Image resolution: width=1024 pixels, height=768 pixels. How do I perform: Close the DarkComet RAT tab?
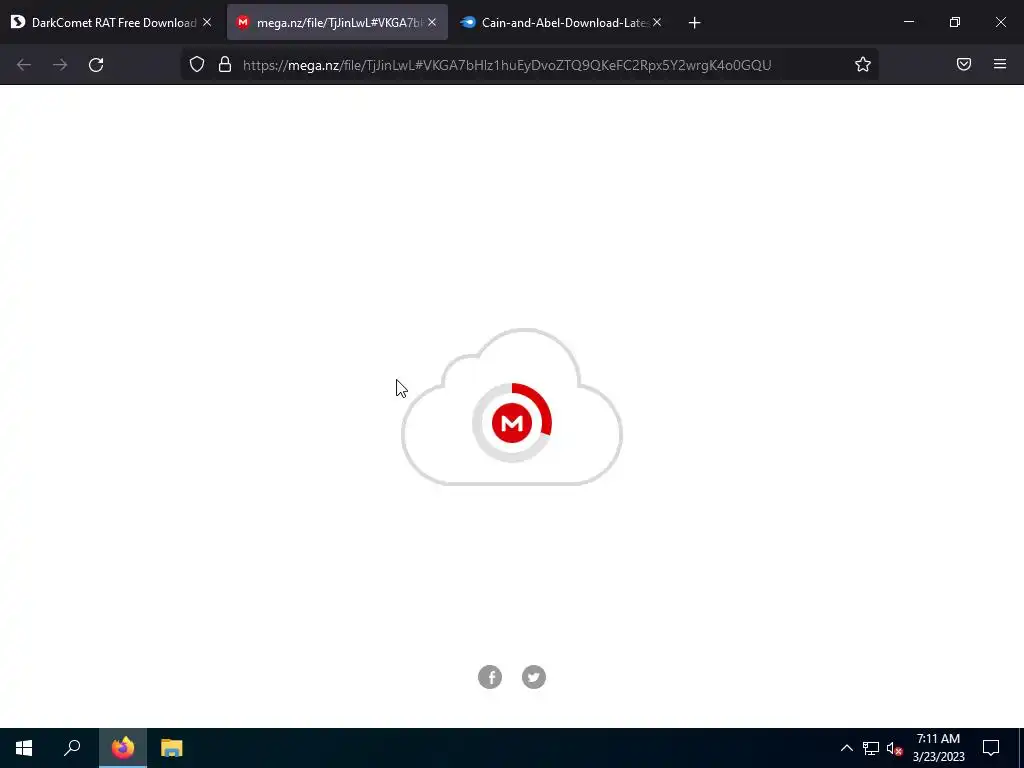point(207,22)
